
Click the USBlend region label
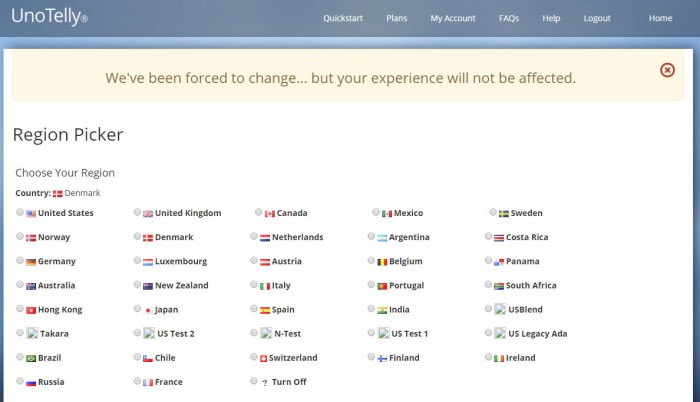click(525, 310)
